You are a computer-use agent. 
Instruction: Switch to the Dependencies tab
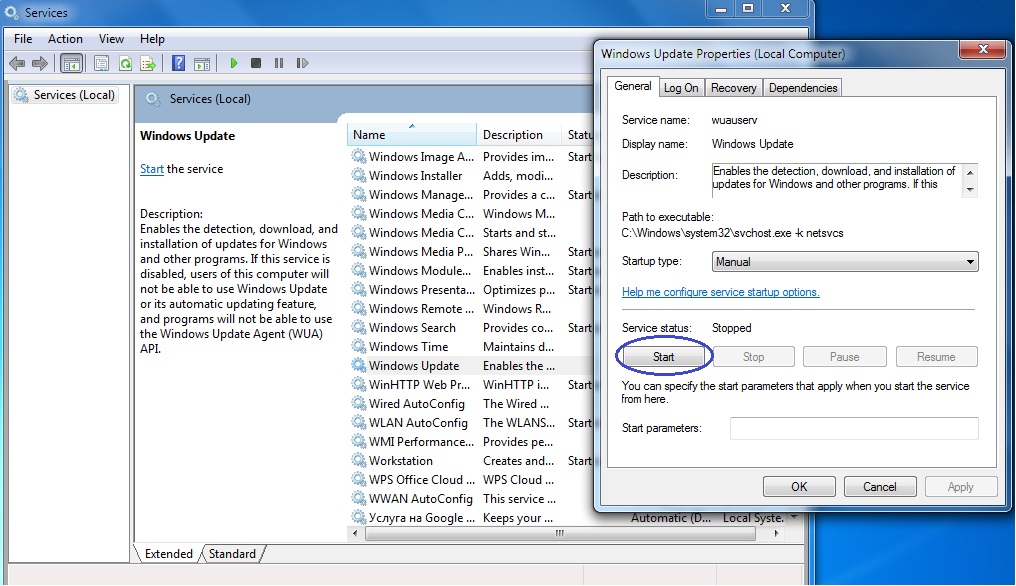803,87
